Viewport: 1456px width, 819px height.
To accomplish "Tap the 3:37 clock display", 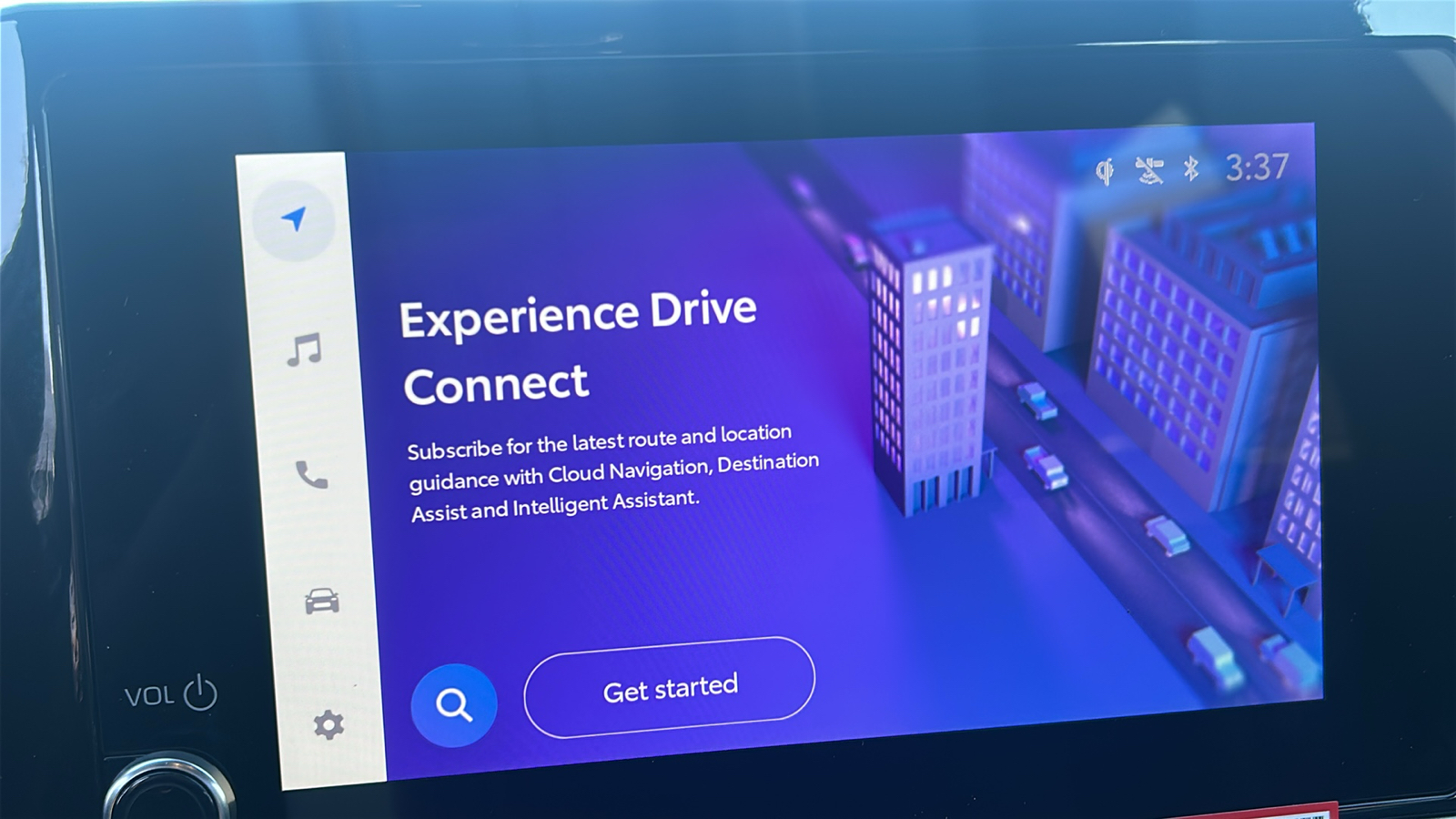I will [x=1257, y=167].
